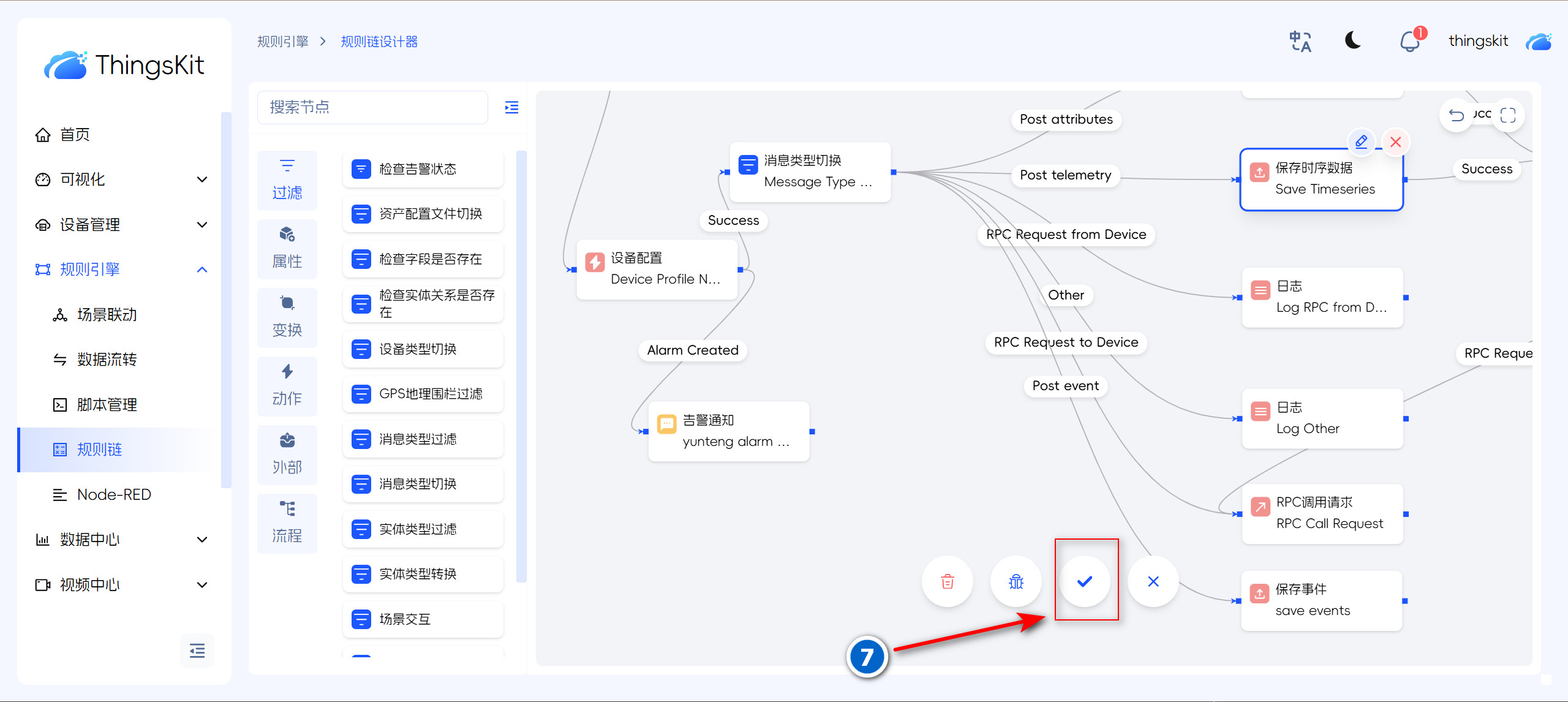Click the 规则引擎 breadcrumb link

click(282, 42)
